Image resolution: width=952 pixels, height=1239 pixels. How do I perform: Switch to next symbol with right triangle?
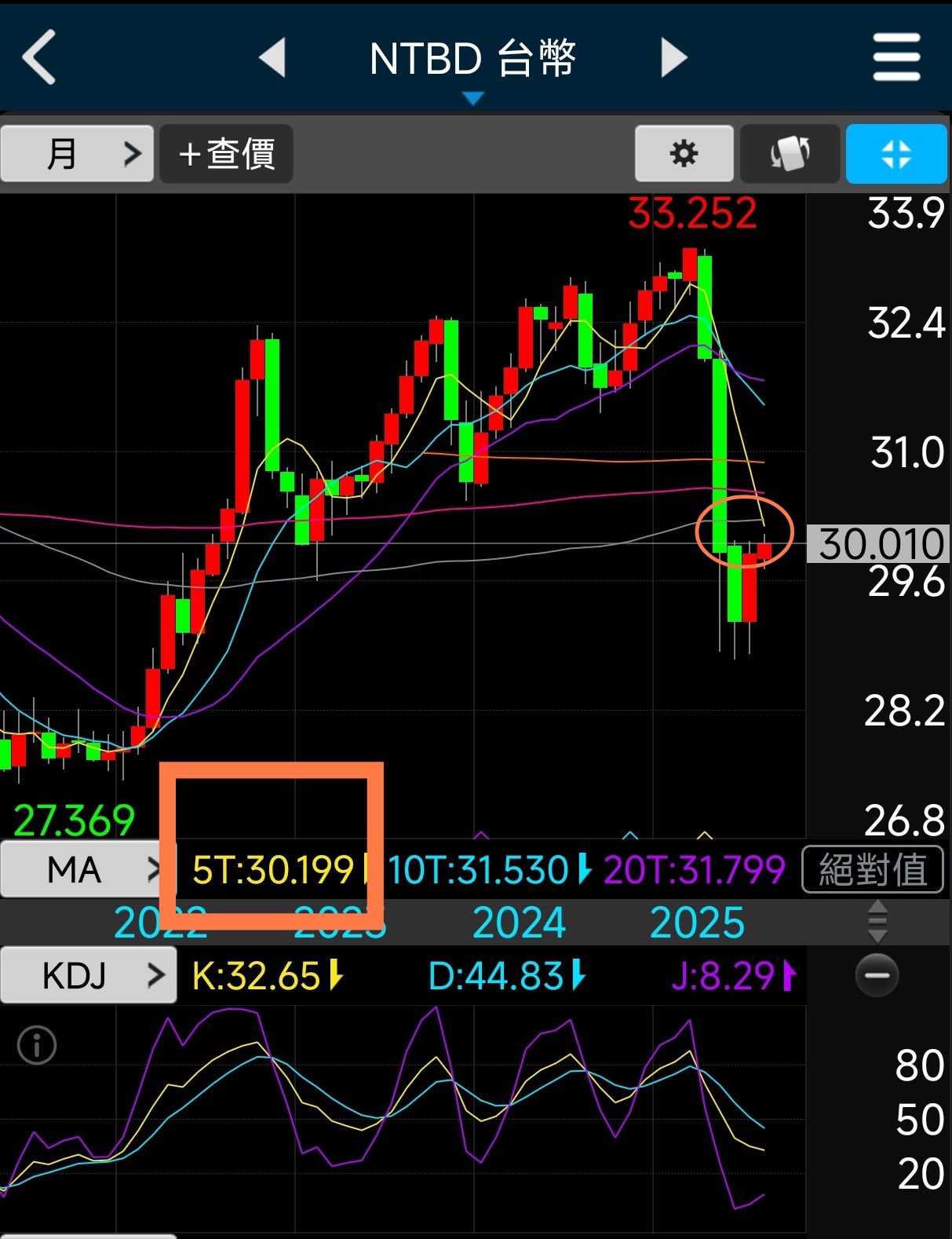pos(674,57)
